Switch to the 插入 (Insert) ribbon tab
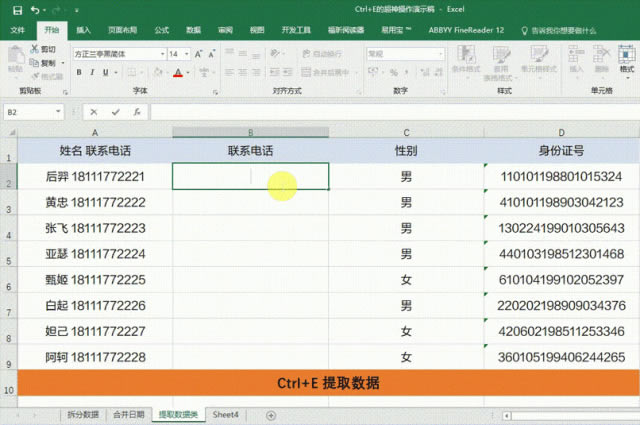Image resolution: width=640 pixels, height=425 pixels. (83, 31)
